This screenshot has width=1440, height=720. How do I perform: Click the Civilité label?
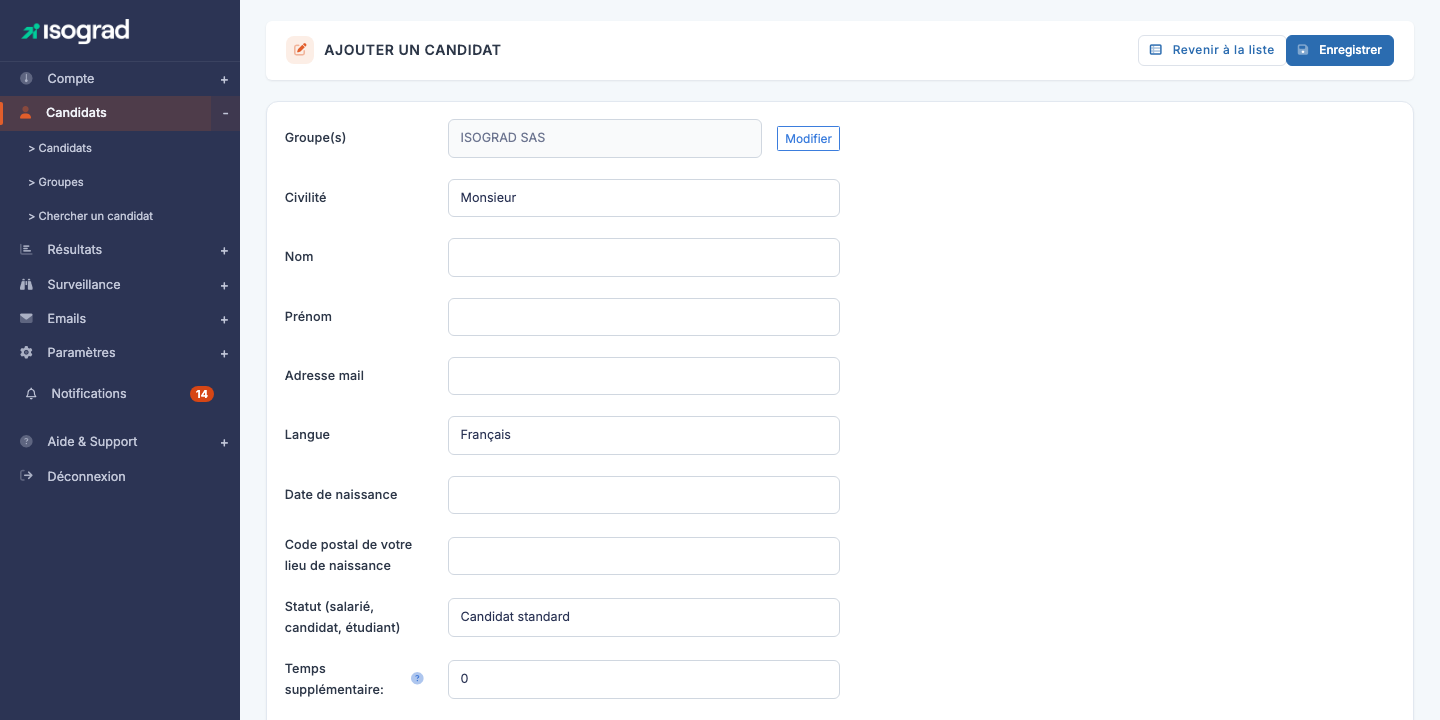pos(306,198)
